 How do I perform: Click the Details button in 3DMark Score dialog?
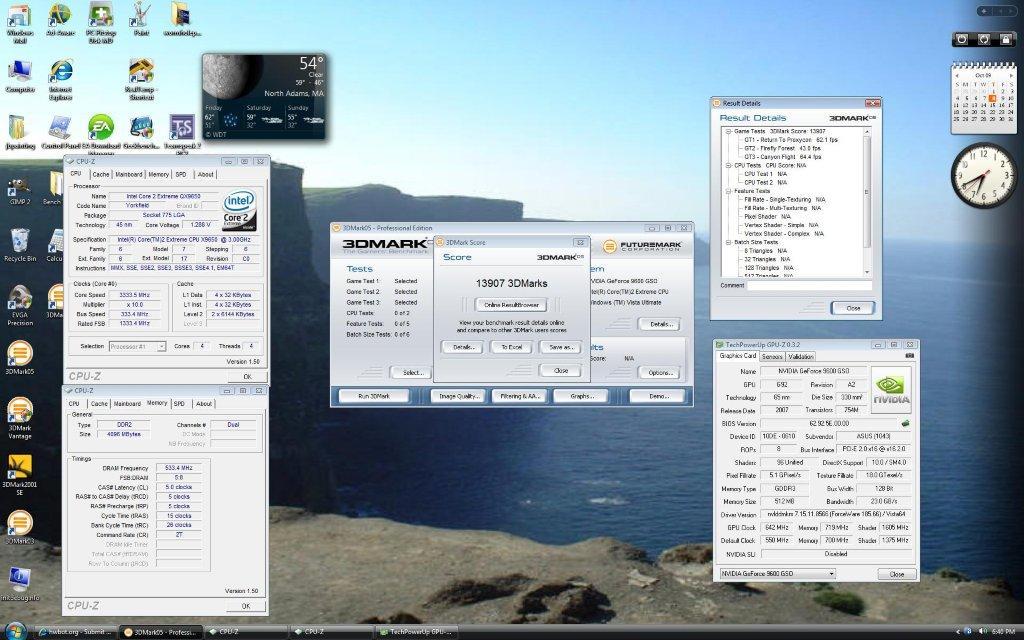click(x=463, y=347)
